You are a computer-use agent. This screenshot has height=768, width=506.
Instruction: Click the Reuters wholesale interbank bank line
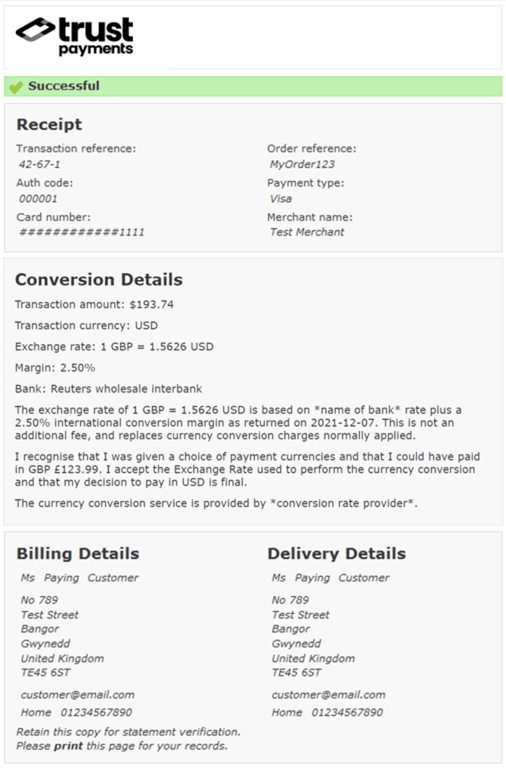108,389
